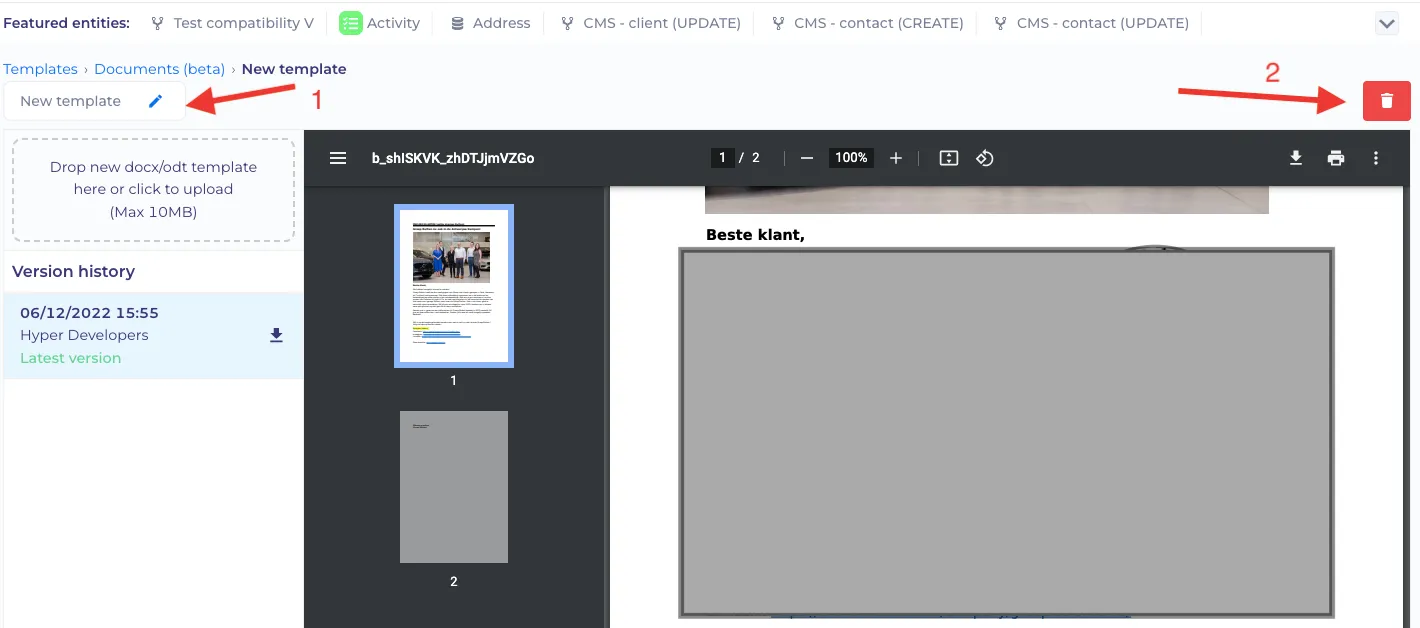Go to Documents (beta) breadcrumb link
This screenshot has height=628, width=1420.
(x=159, y=69)
